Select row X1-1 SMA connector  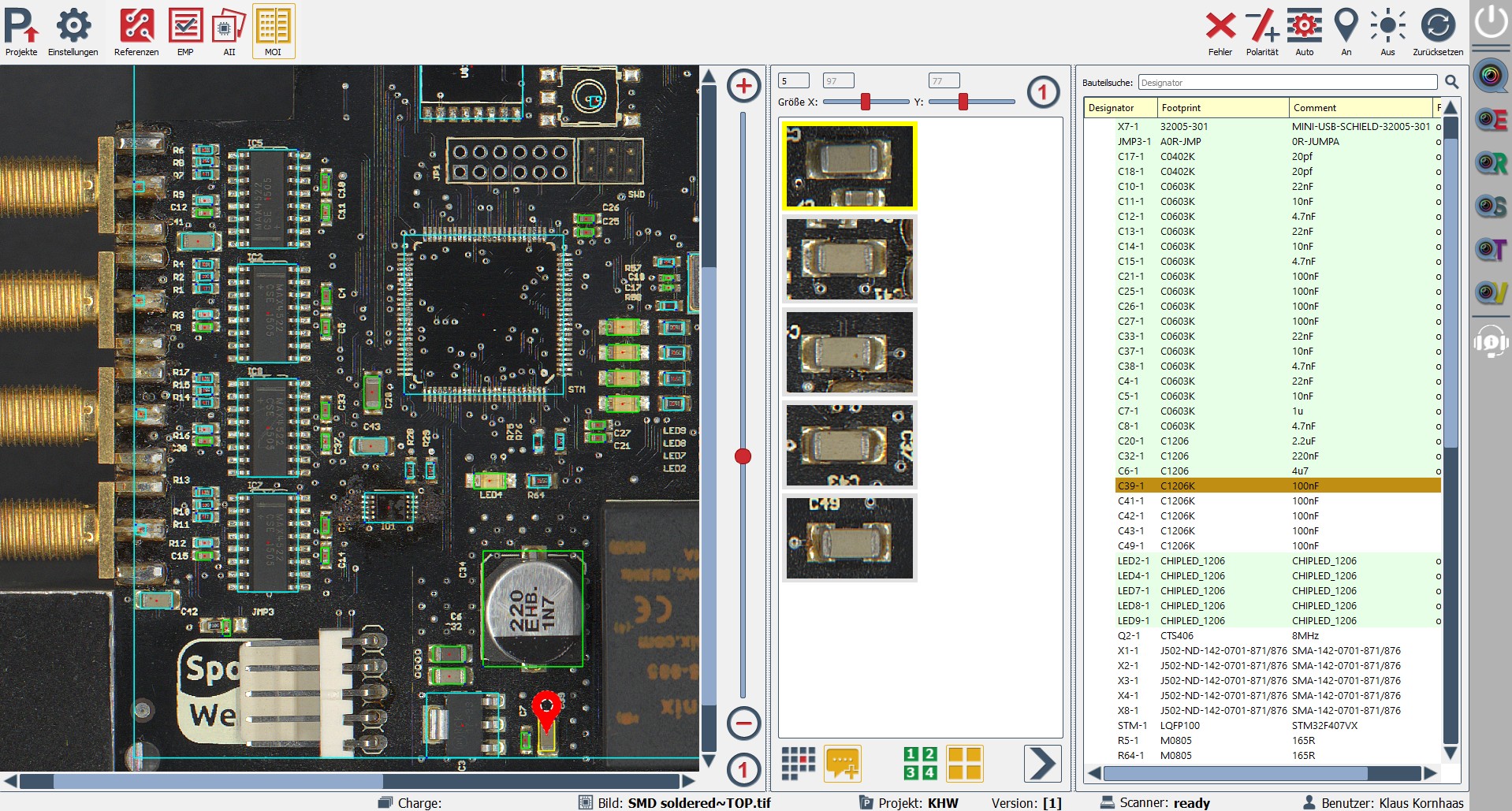tap(1278, 650)
